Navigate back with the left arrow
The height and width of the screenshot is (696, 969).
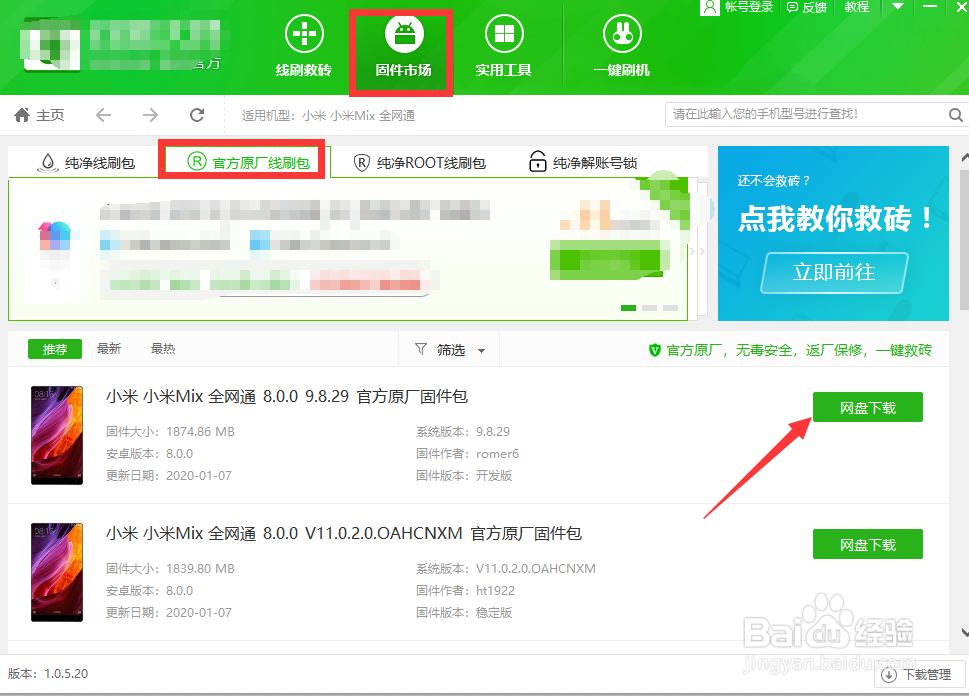tap(103, 115)
